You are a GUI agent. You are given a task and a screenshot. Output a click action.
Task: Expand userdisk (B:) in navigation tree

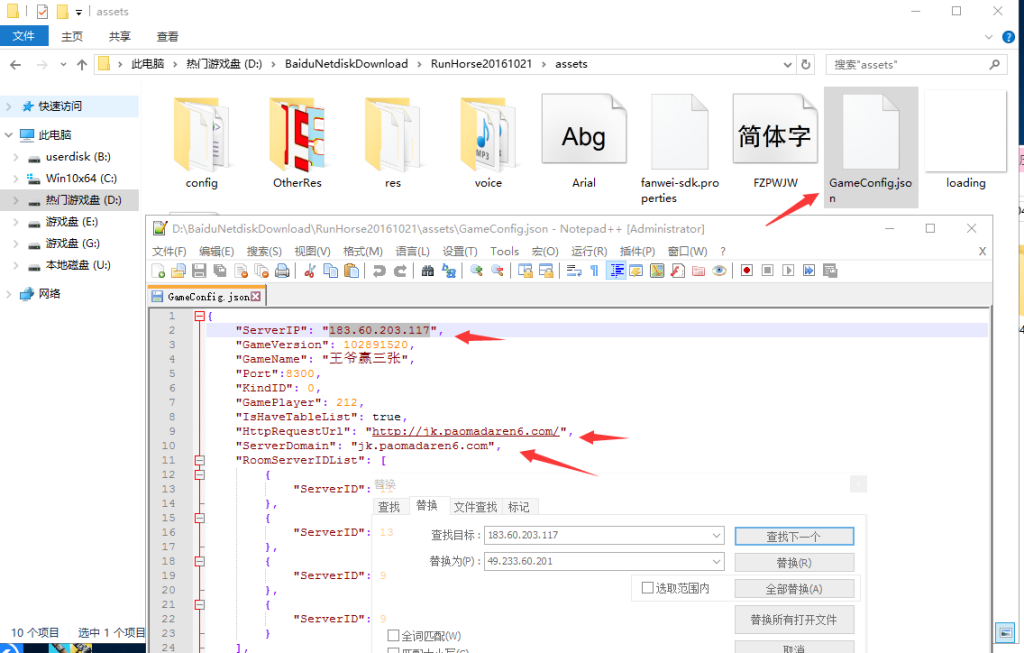[15, 157]
